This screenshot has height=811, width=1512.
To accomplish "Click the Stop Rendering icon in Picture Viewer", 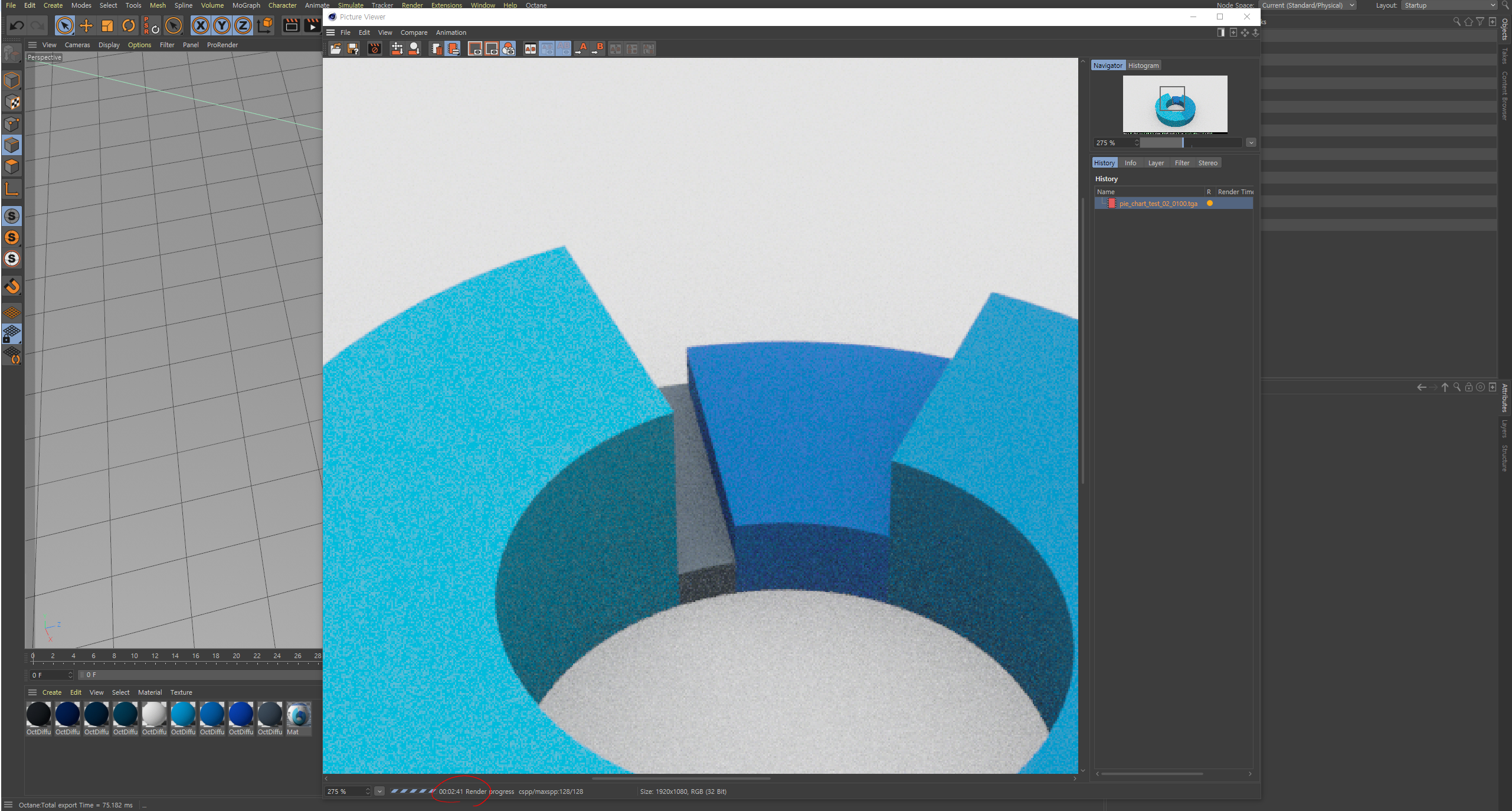I will (x=375, y=49).
